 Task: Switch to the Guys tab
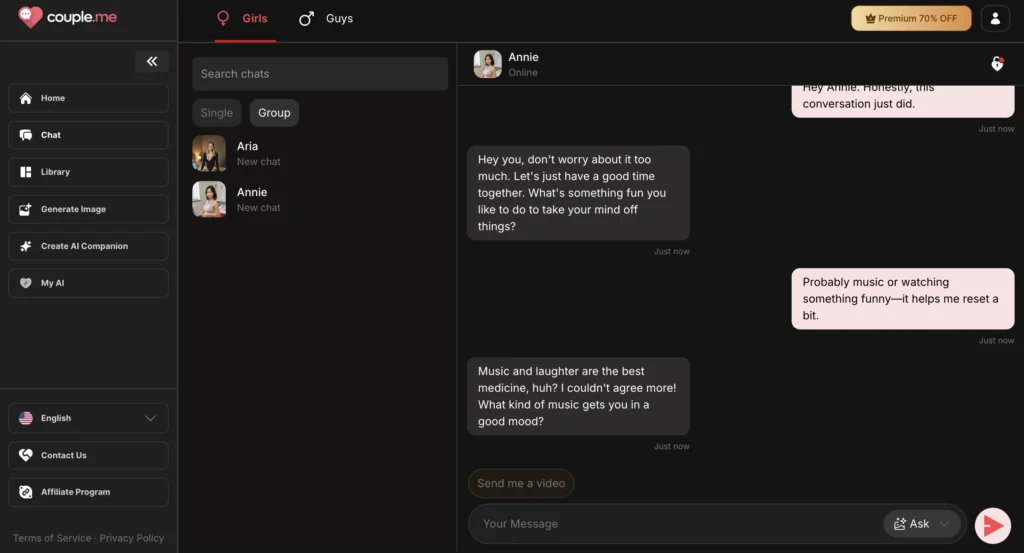point(326,20)
